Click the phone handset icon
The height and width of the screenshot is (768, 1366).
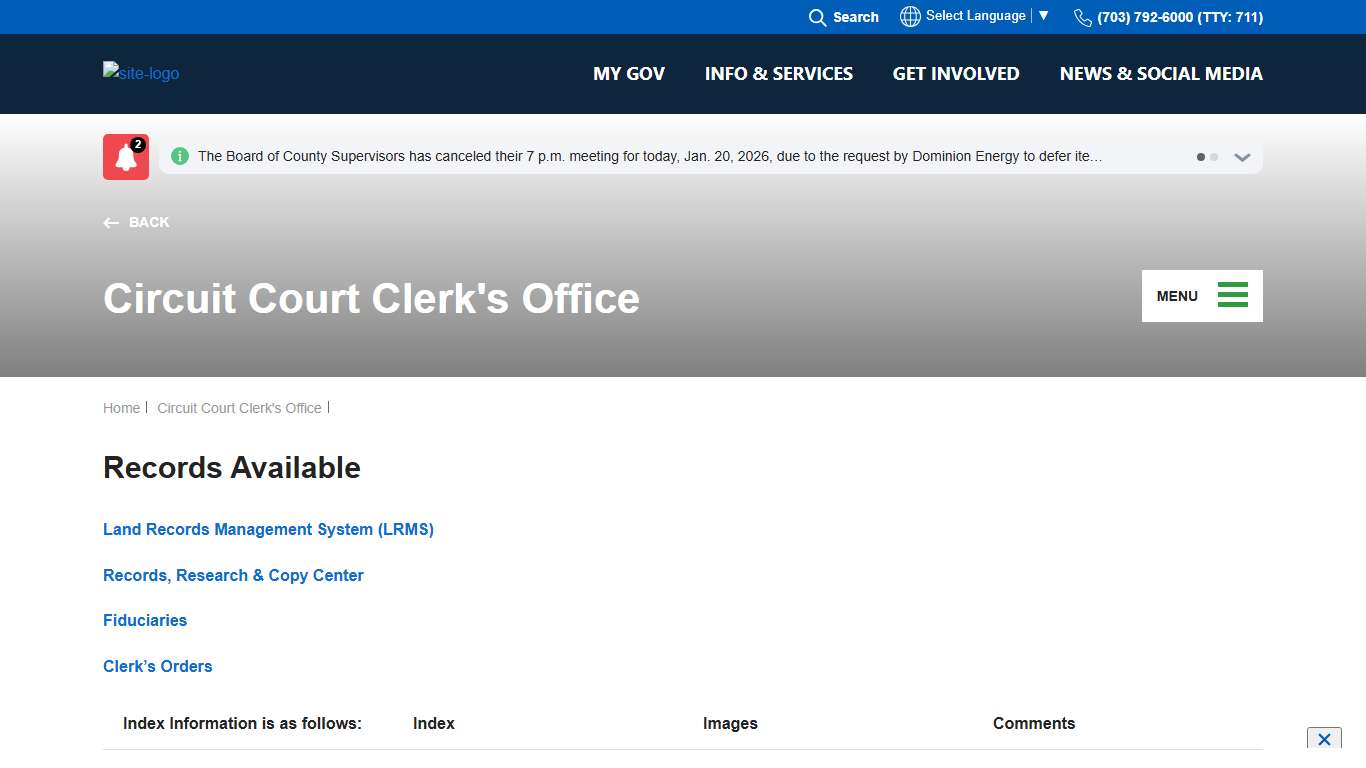pos(1082,17)
